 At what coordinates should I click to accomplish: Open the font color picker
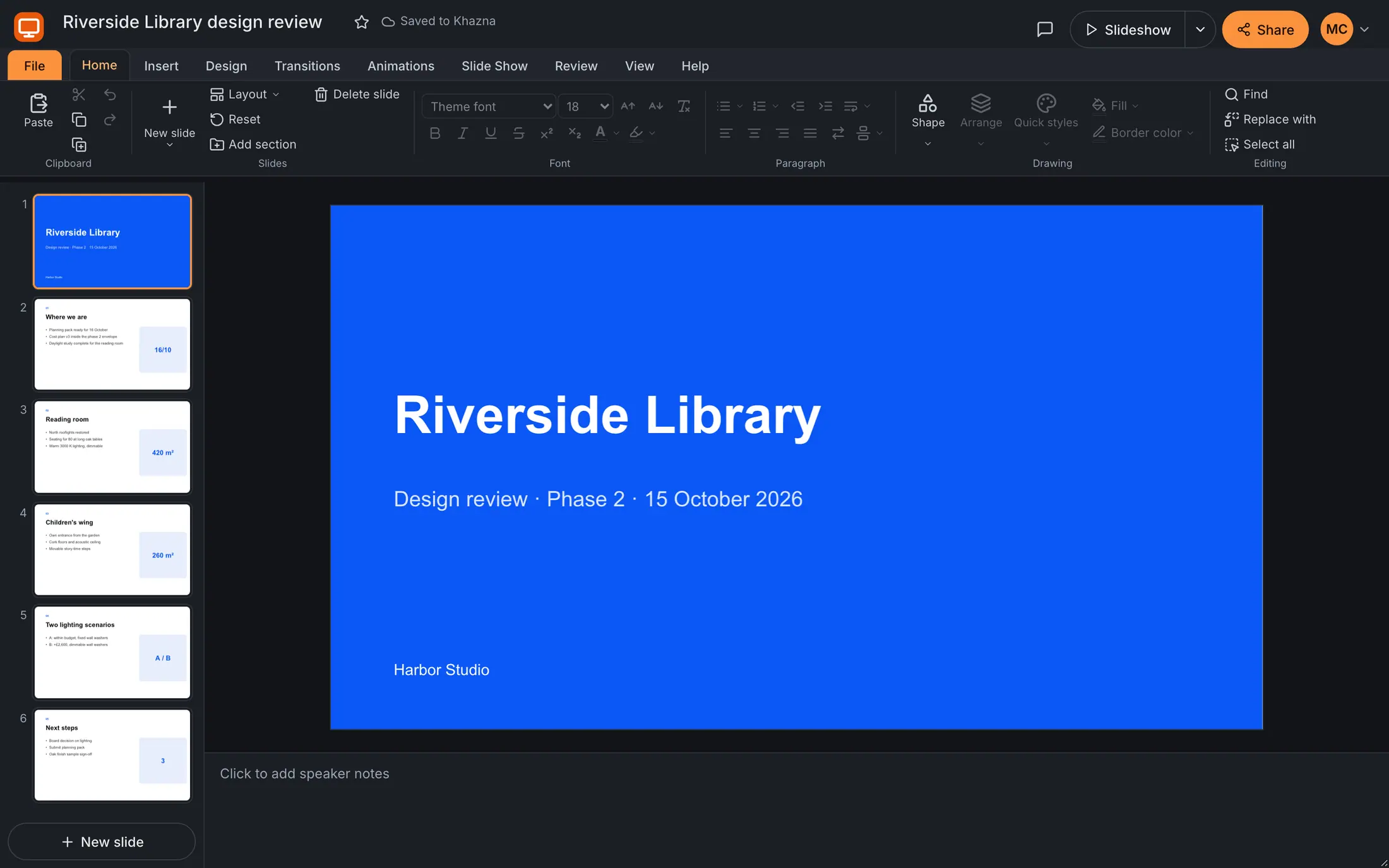coord(616,133)
